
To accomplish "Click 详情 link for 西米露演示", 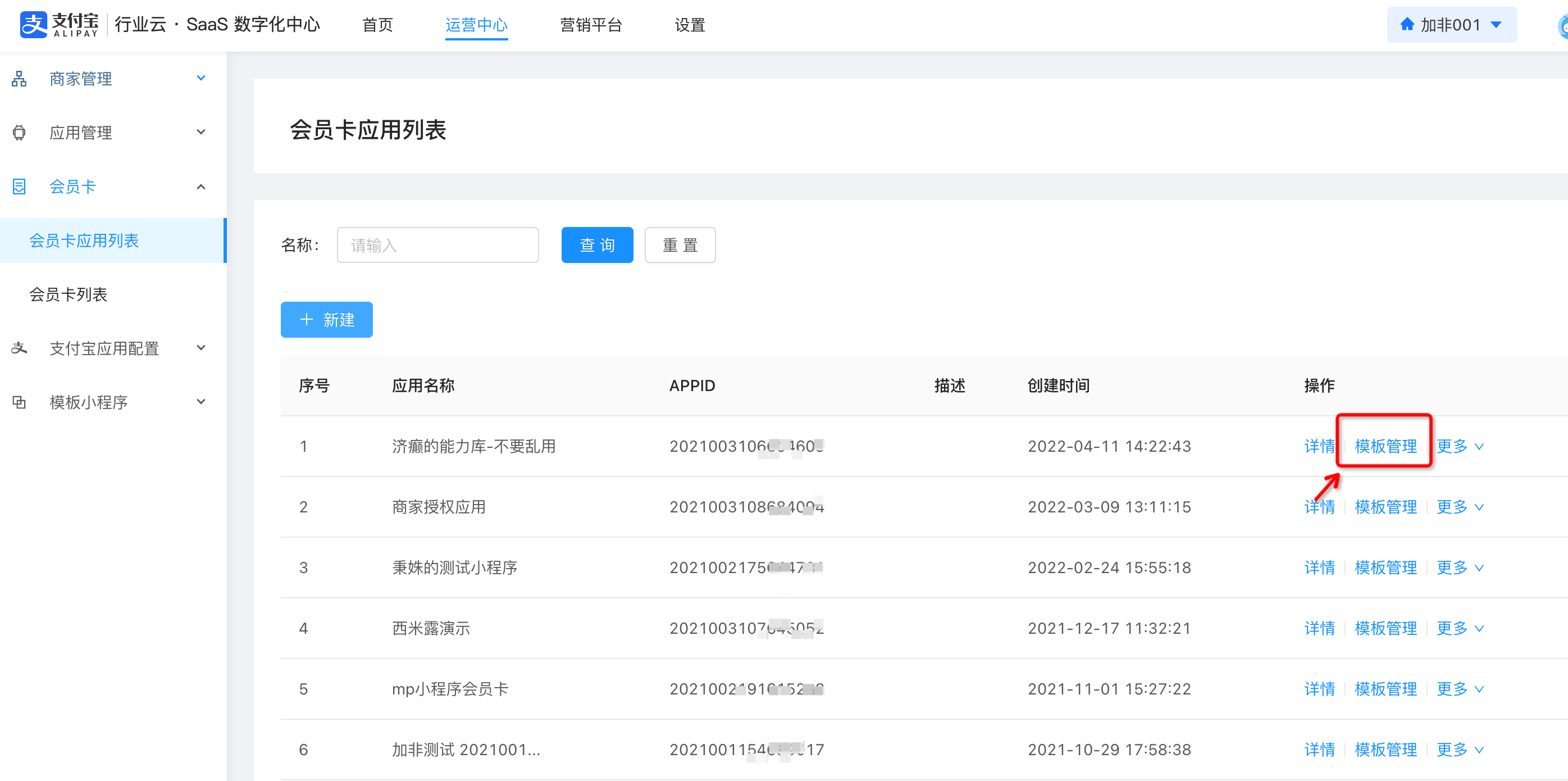I will click(x=1319, y=628).
